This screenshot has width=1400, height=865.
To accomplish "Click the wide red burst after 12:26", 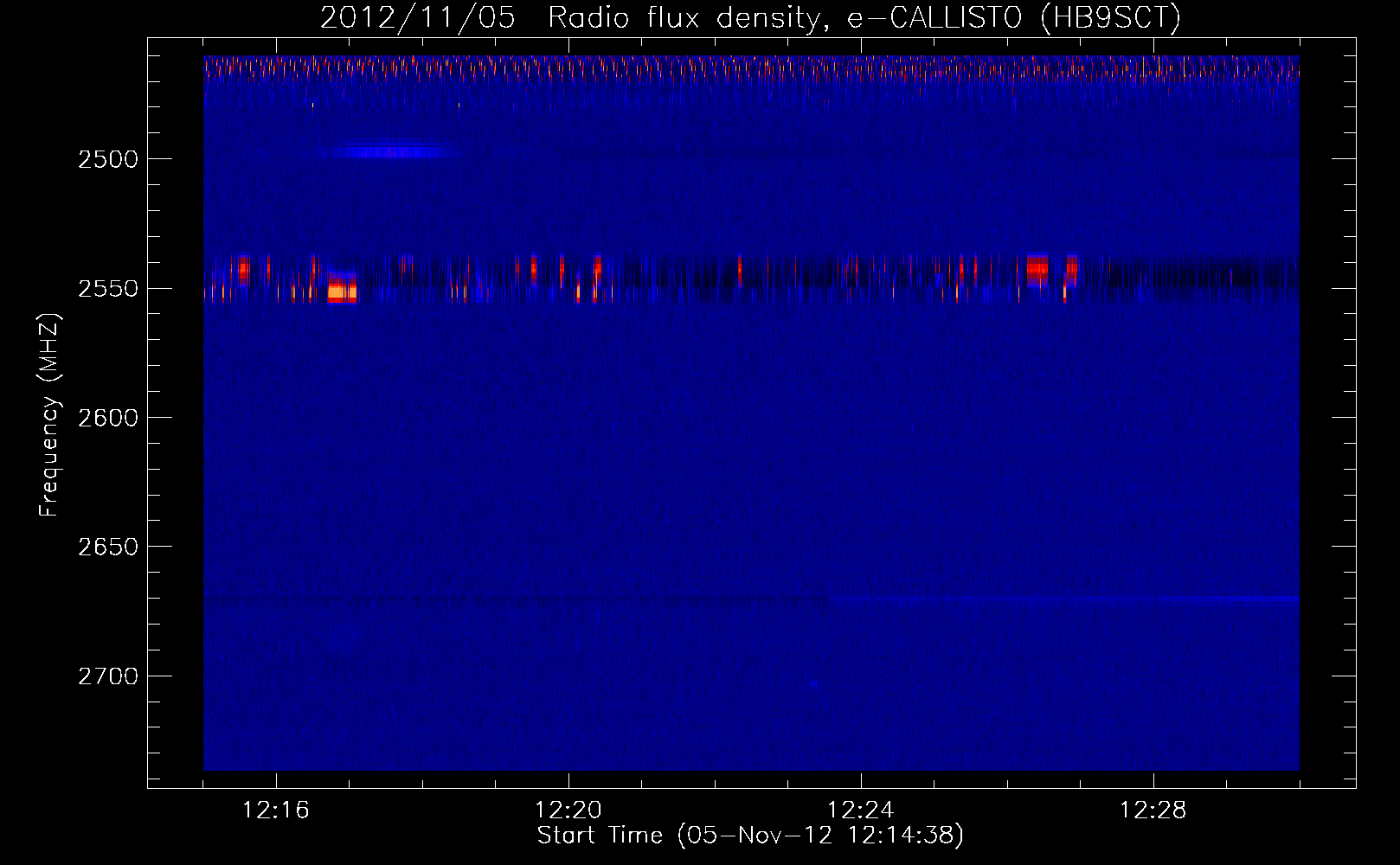I will tap(1037, 269).
